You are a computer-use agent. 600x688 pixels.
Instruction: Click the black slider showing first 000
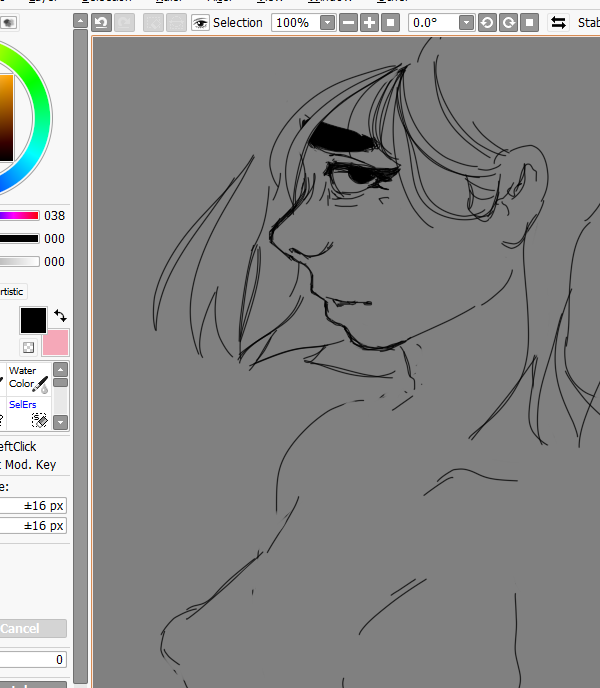[x=20, y=239]
